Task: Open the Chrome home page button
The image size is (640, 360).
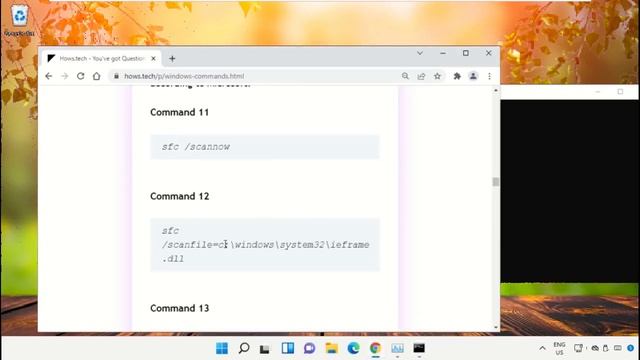Action: 96,76
